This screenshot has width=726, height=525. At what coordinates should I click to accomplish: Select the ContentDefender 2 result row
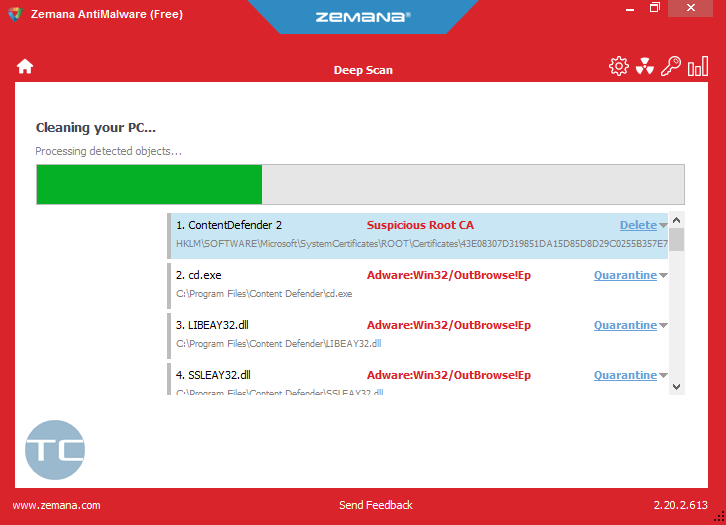418,236
